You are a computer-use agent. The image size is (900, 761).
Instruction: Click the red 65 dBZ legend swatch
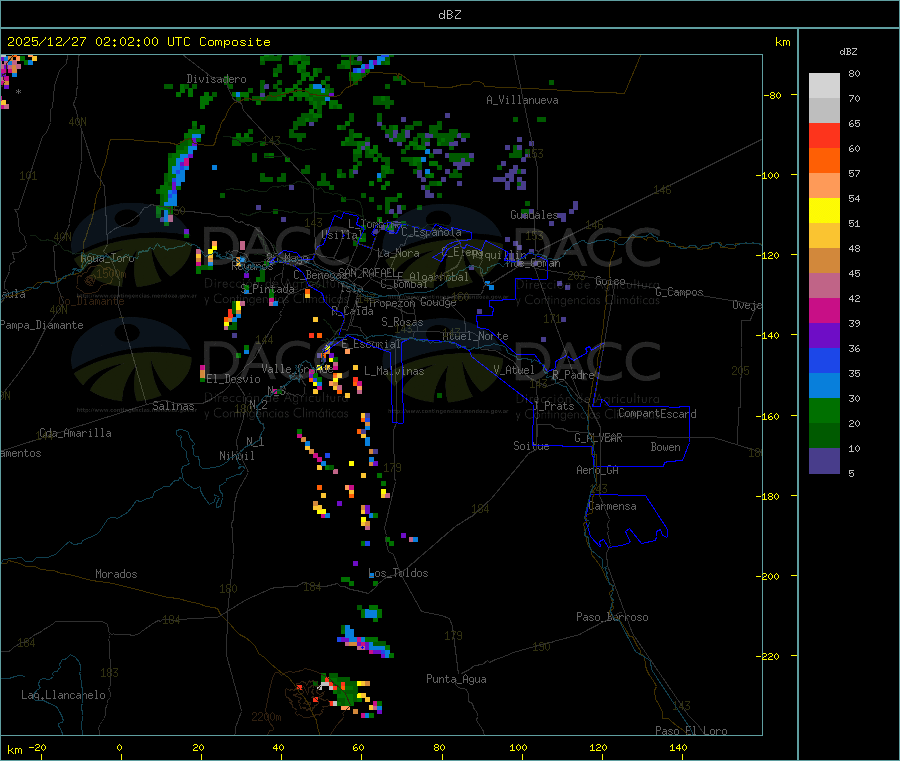coord(824,135)
